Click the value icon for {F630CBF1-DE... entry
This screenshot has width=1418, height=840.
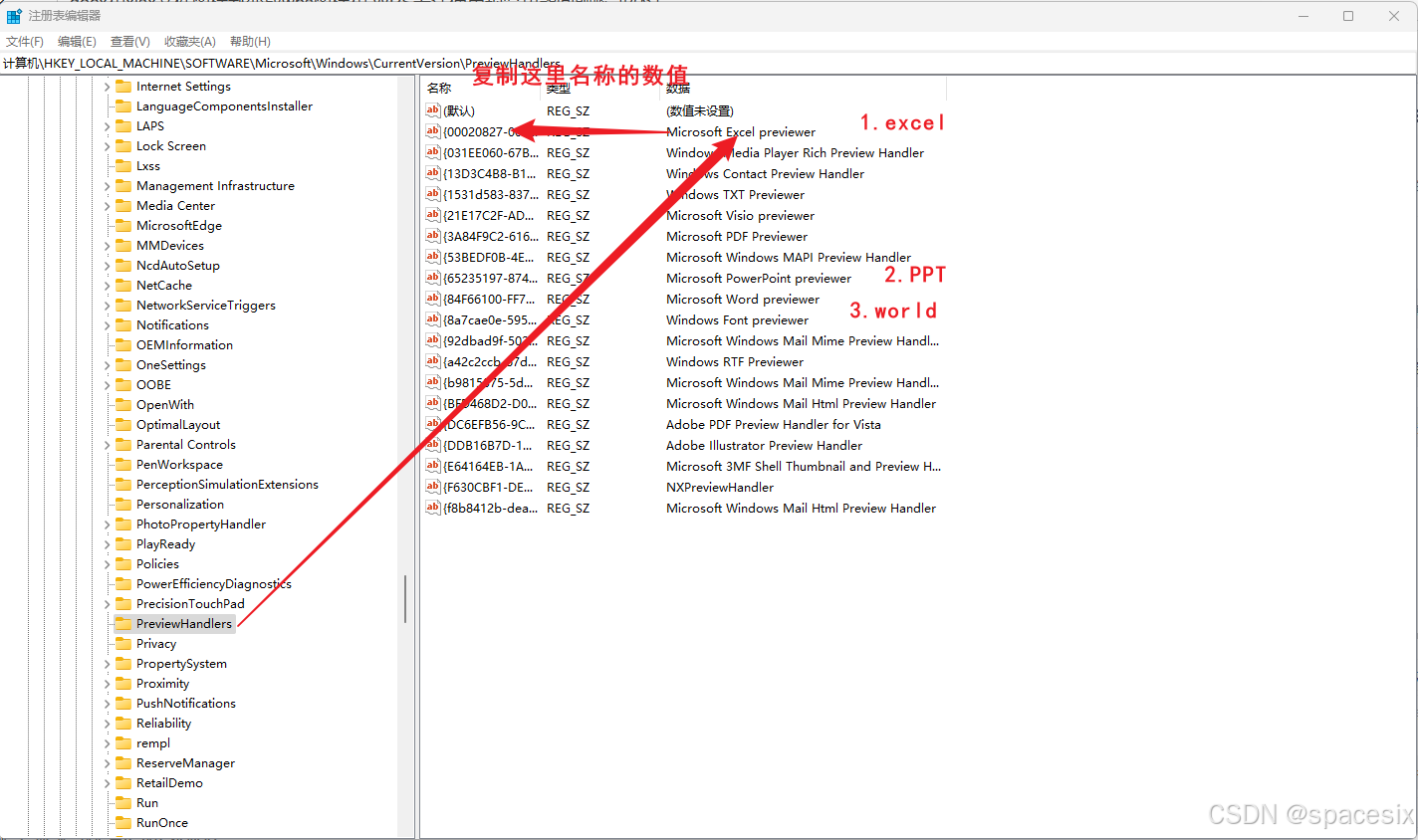point(432,487)
